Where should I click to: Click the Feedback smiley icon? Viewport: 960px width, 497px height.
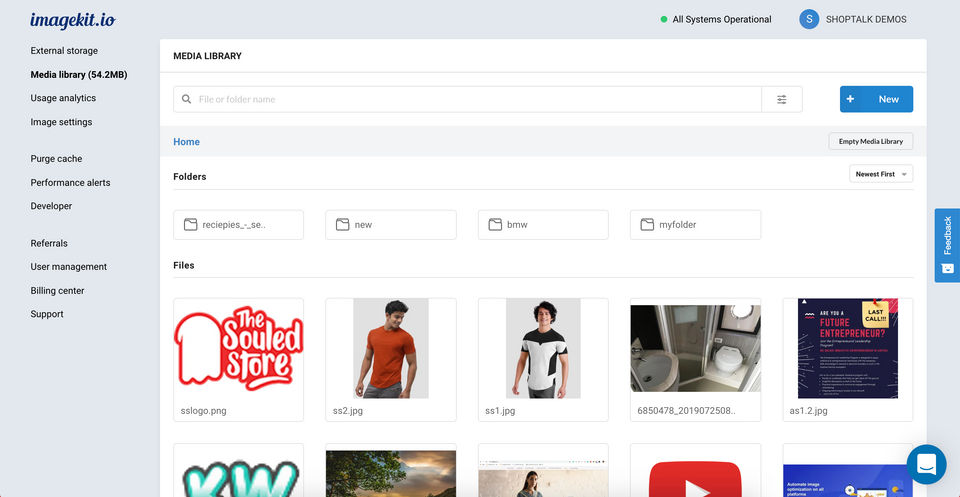click(x=947, y=268)
